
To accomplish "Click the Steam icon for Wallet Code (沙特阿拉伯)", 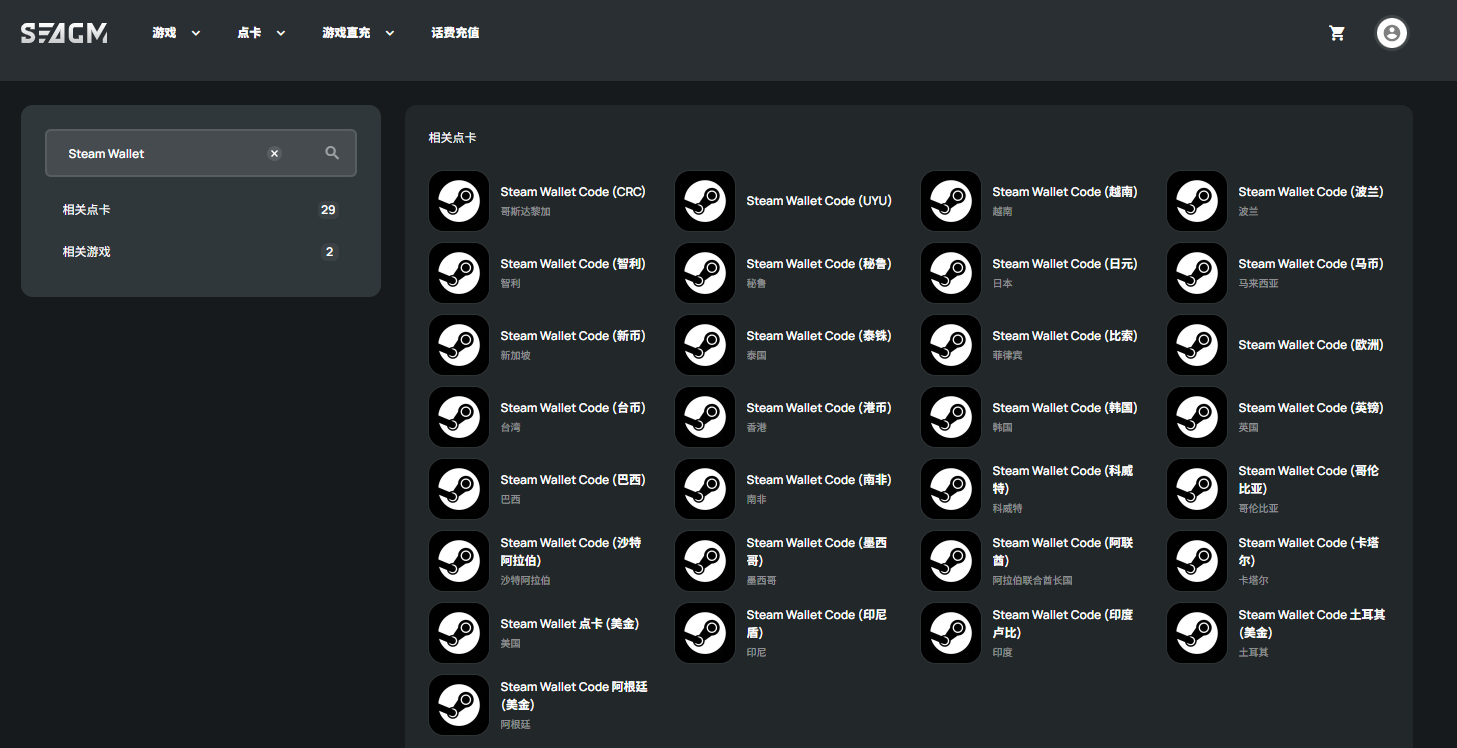I will click(x=459, y=561).
